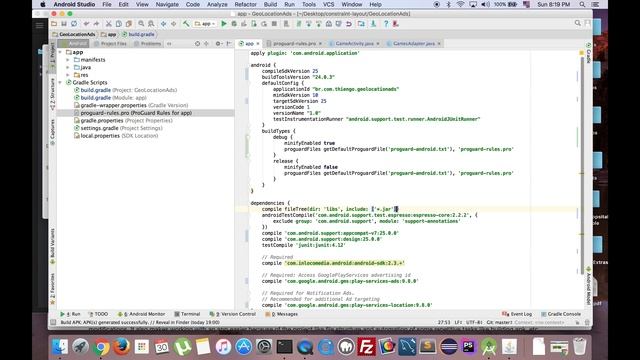Toggle the Build Variants side panel

(52, 245)
